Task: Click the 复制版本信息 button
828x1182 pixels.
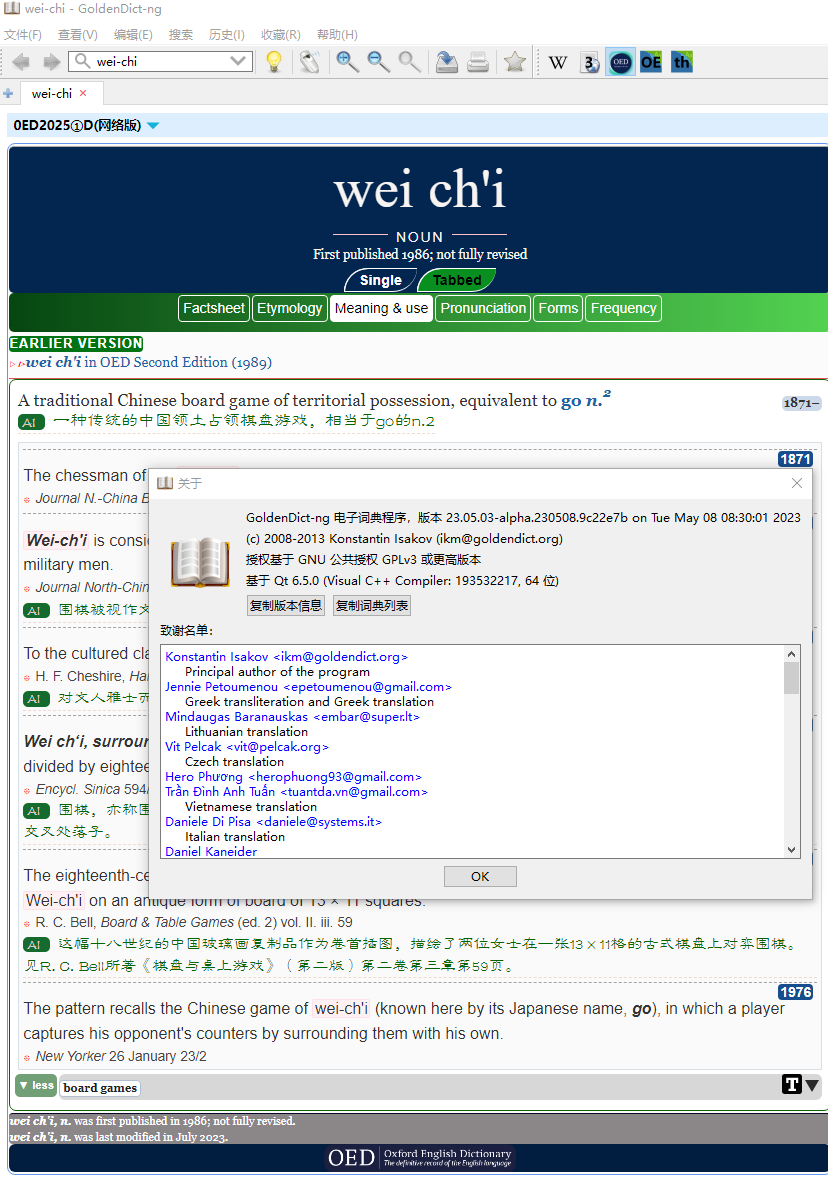Action: (285, 606)
